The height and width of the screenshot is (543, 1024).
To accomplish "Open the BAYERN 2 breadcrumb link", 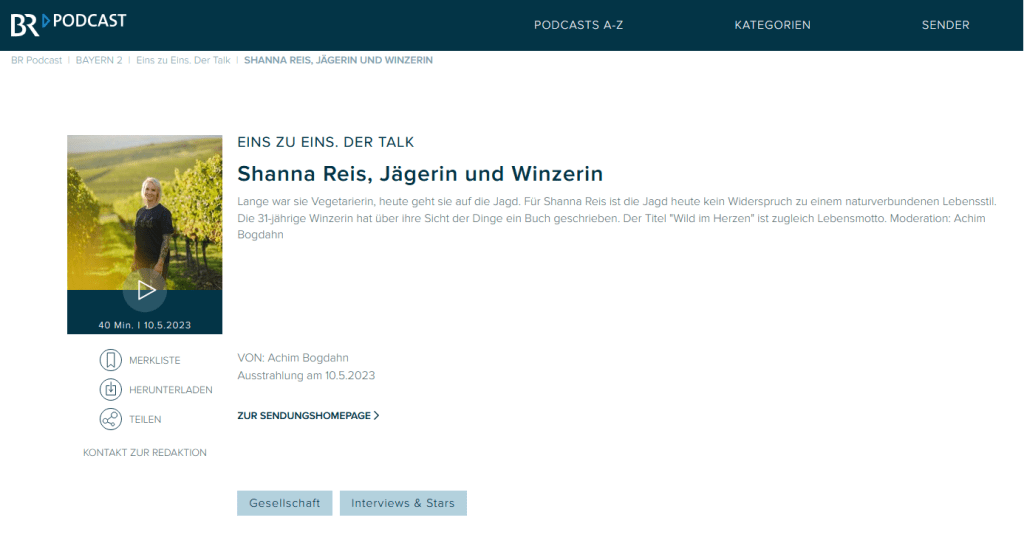I will [99, 60].
